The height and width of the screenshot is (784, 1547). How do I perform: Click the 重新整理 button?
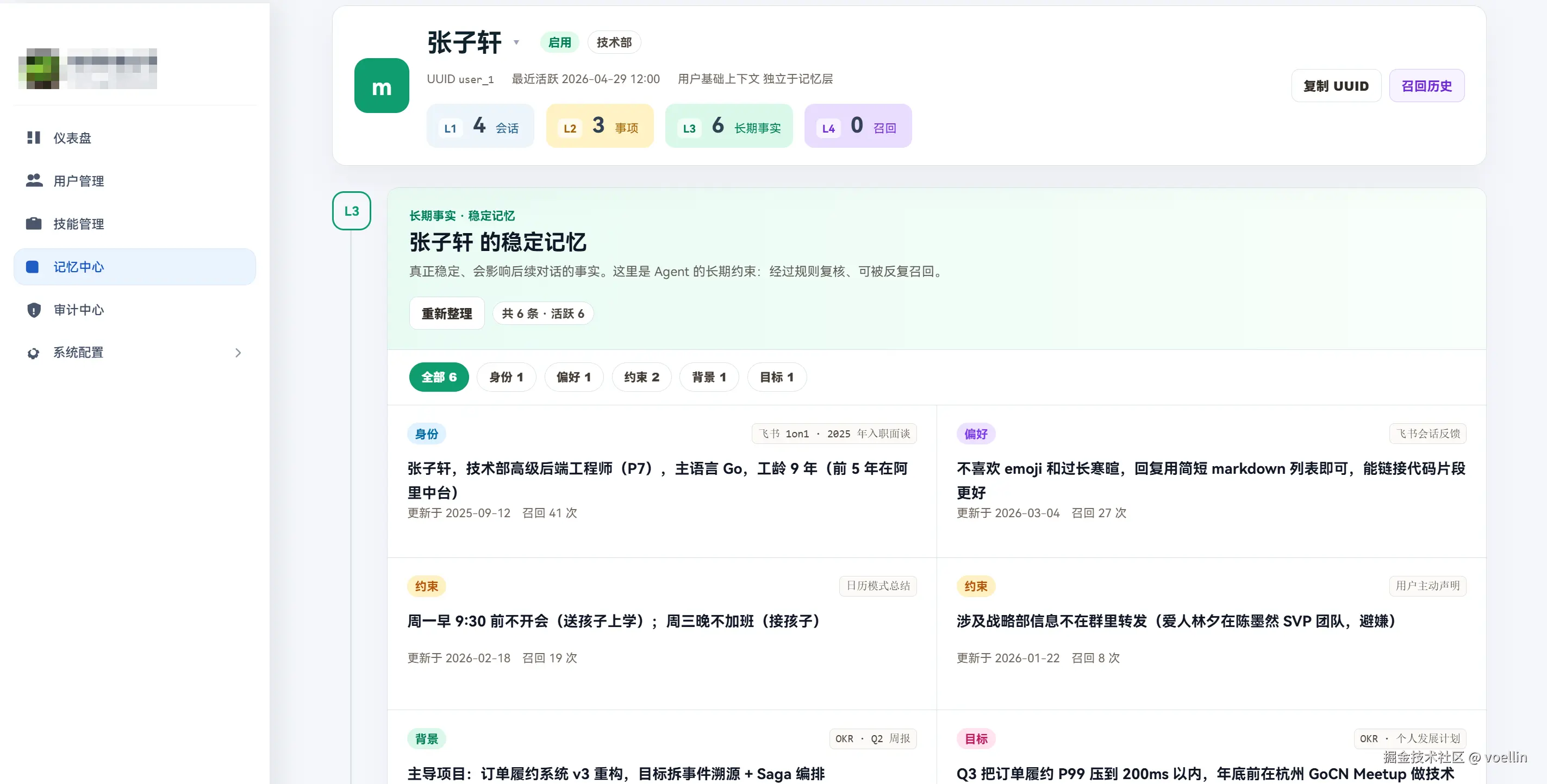pyautogui.click(x=446, y=313)
